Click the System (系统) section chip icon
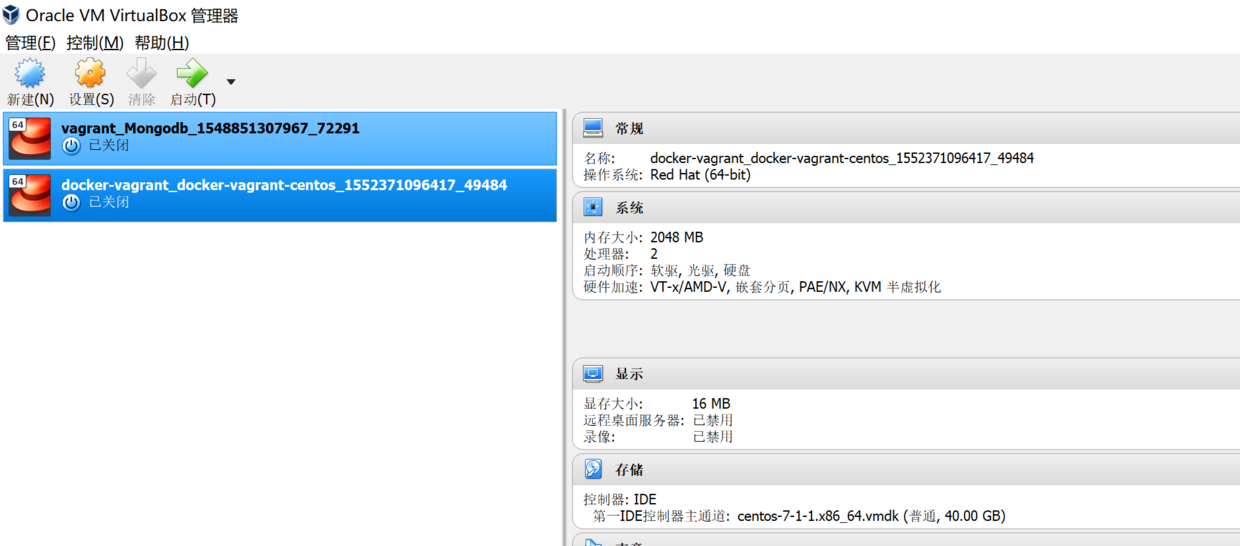 [593, 208]
